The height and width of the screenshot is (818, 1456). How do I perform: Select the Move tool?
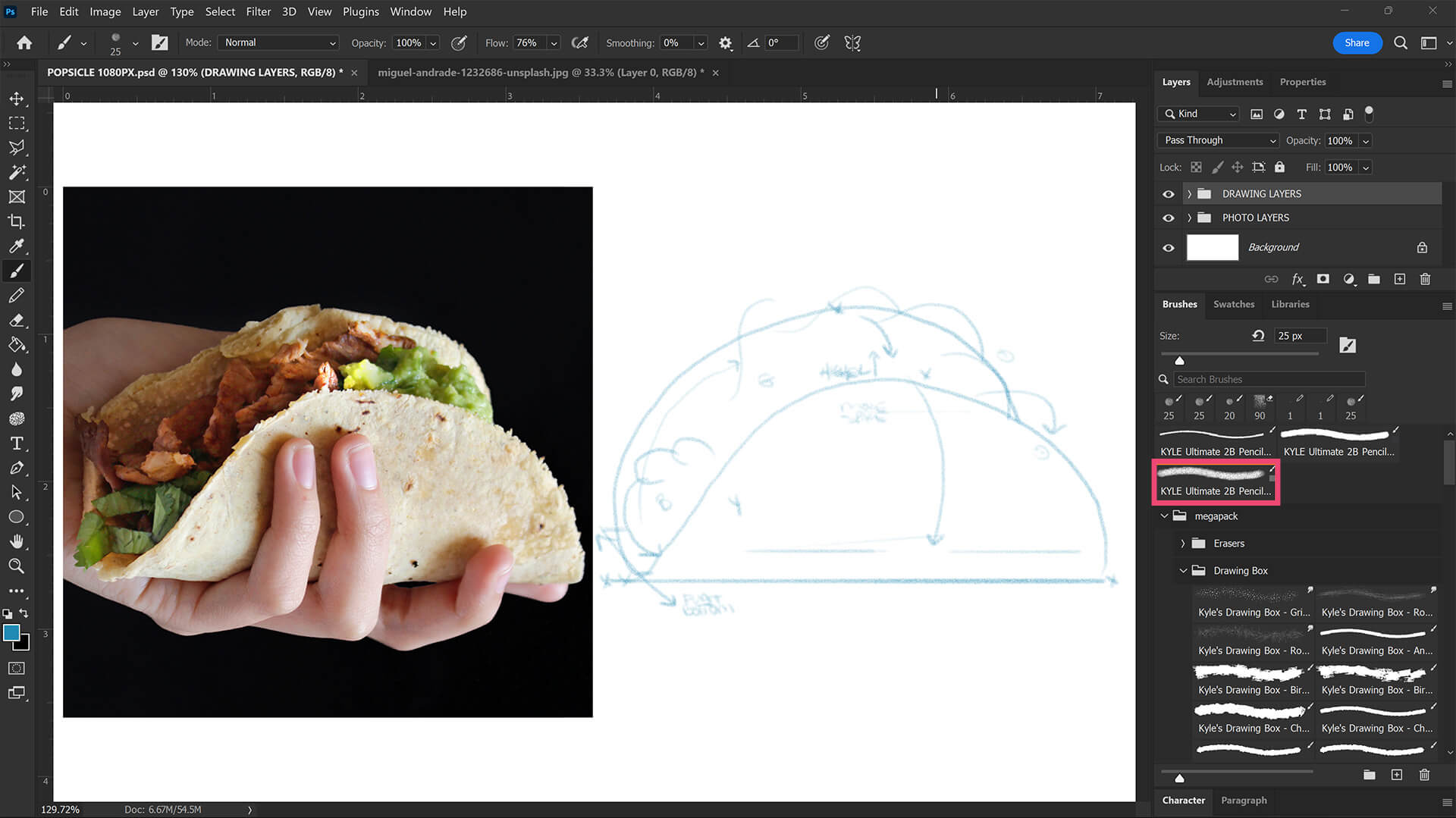(17, 99)
